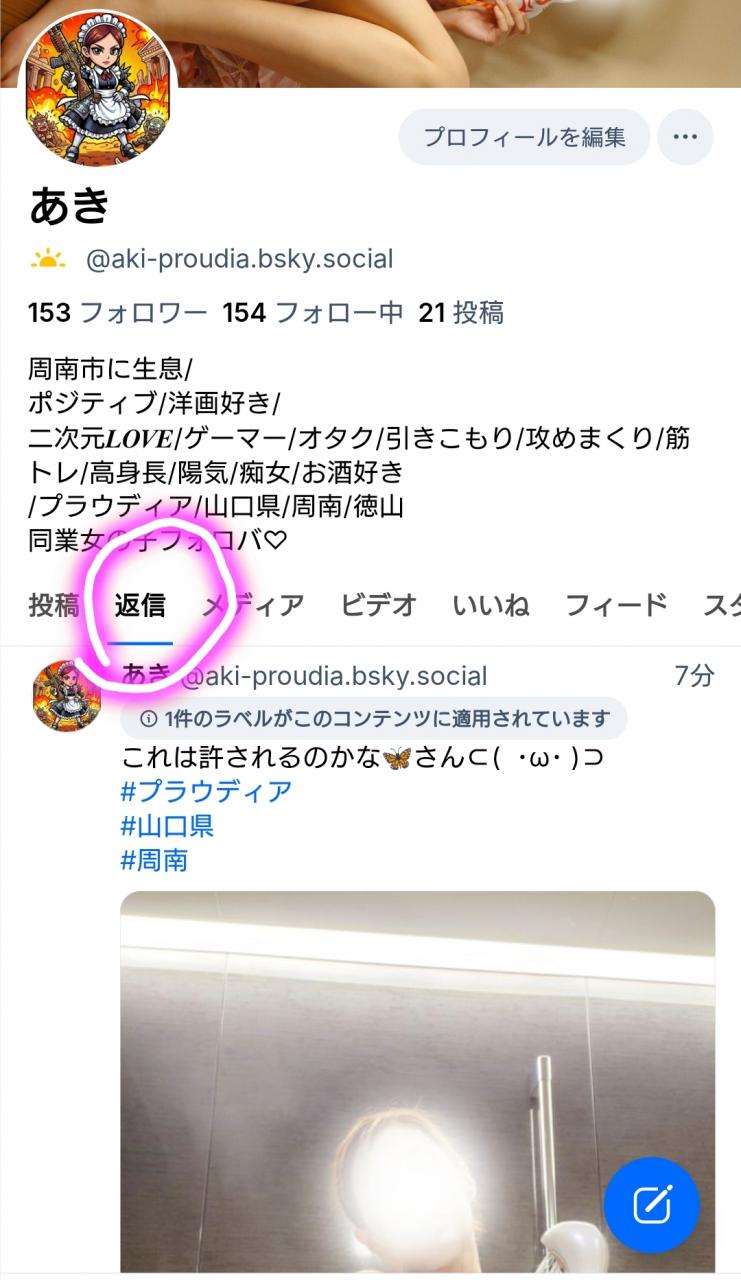Open the large profile avatar image
Viewport: 741px width, 1280px height.
pyautogui.click(x=99, y=90)
